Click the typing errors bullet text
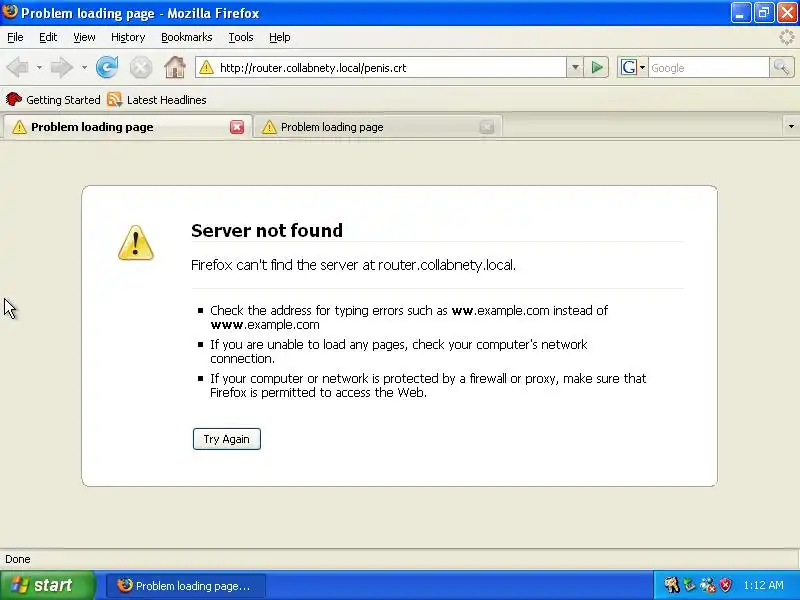The height and width of the screenshot is (600, 800). pos(409,317)
